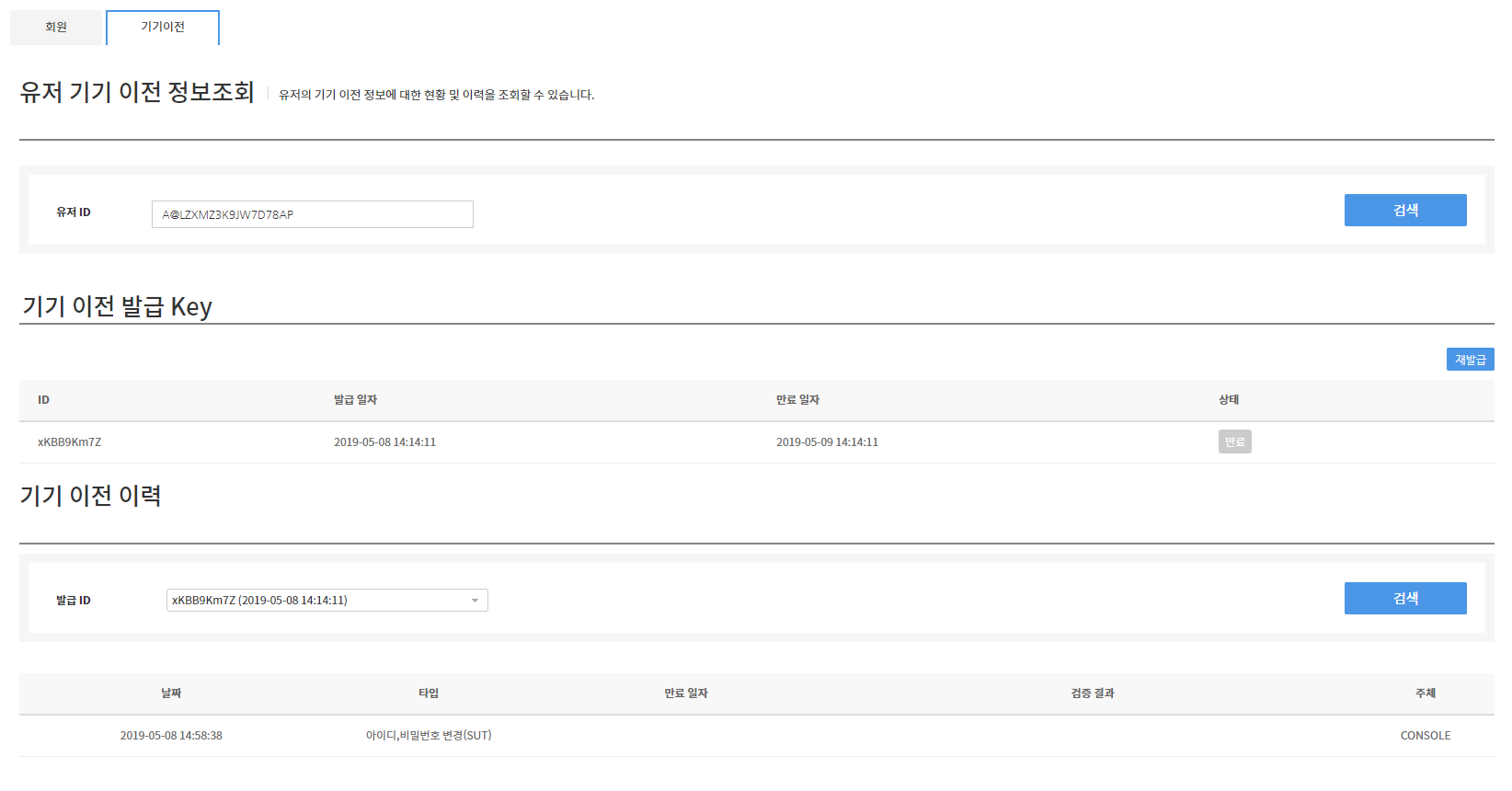Image resolution: width=1512 pixels, height=791 pixels.
Task: Click 검색 button next to 발급 ID
Action: click(1405, 598)
